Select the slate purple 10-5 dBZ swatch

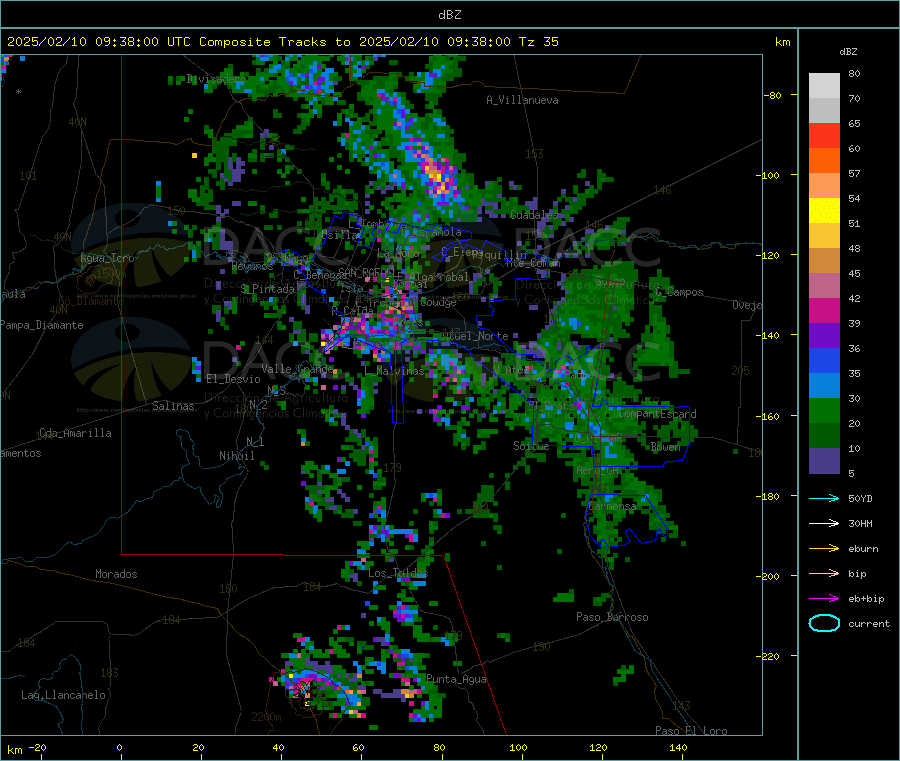(x=824, y=461)
